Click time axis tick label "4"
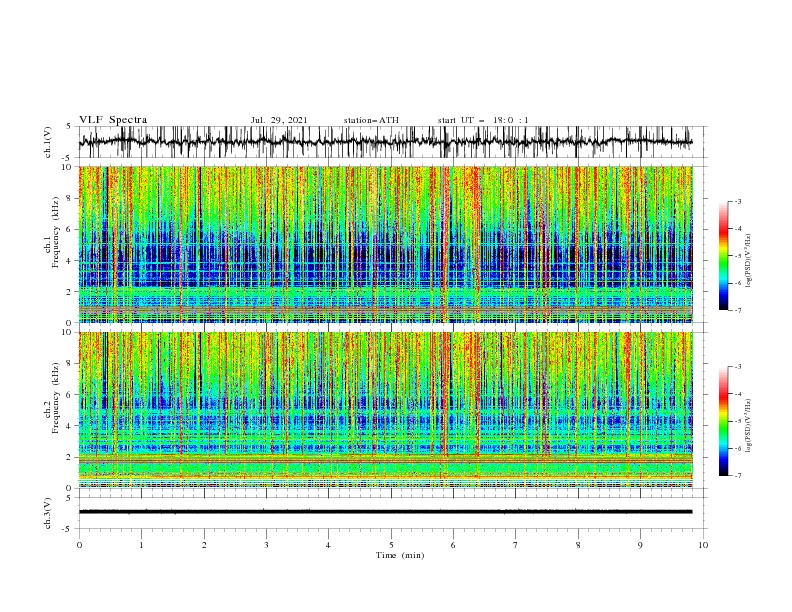The height and width of the screenshot is (612, 792). pyautogui.click(x=328, y=545)
